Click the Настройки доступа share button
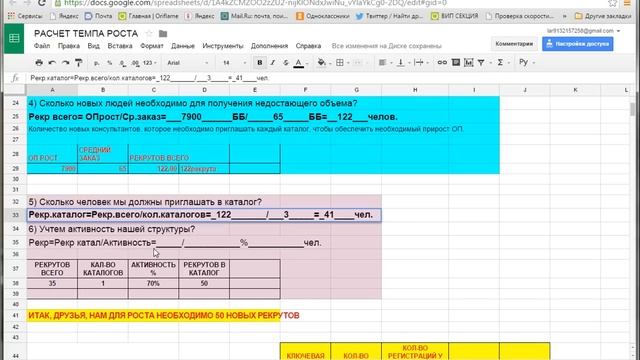Image resolution: width=640 pixels, height=360 pixels. point(578,44)
